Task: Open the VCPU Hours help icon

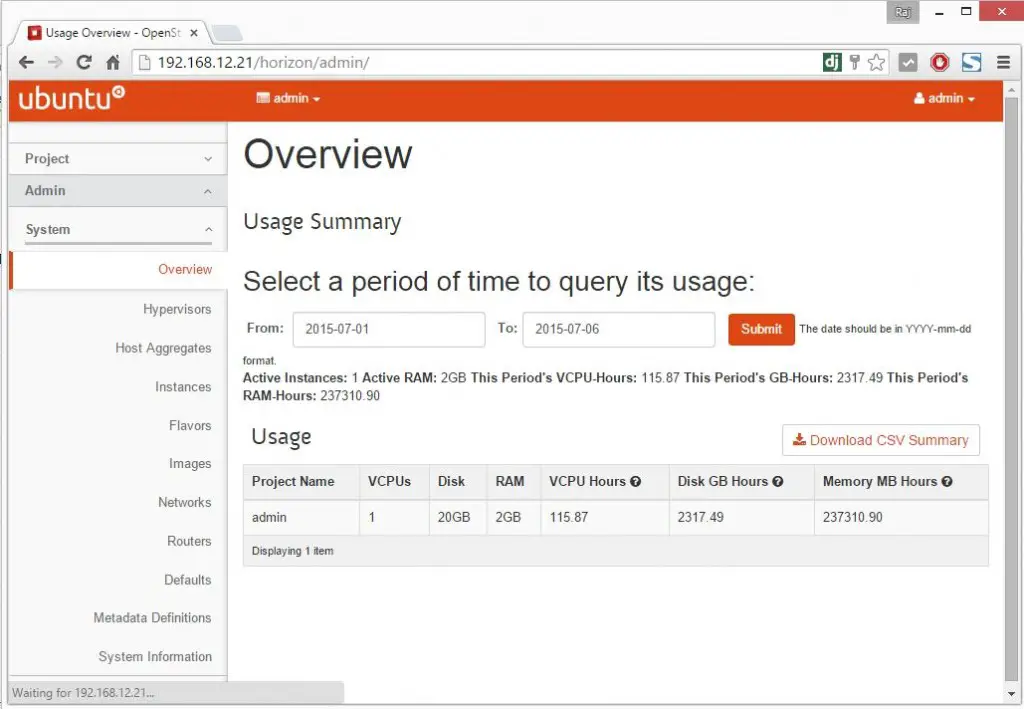Action: point(636,482)
